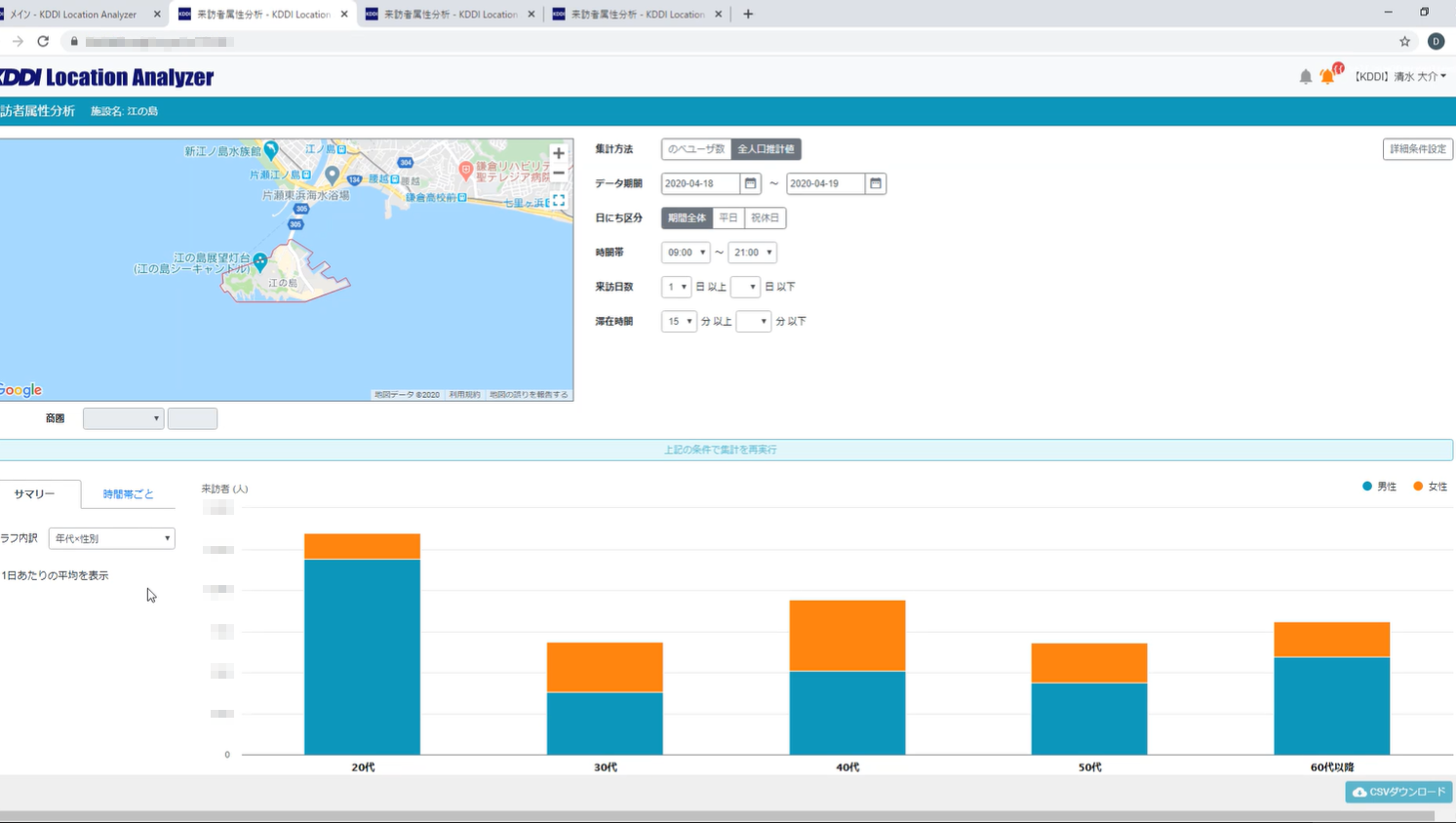Open the graph breakdown 年代×性別 dropdown
The width and height of the screenshot is (1456, 823).
(x=111, y=538)
